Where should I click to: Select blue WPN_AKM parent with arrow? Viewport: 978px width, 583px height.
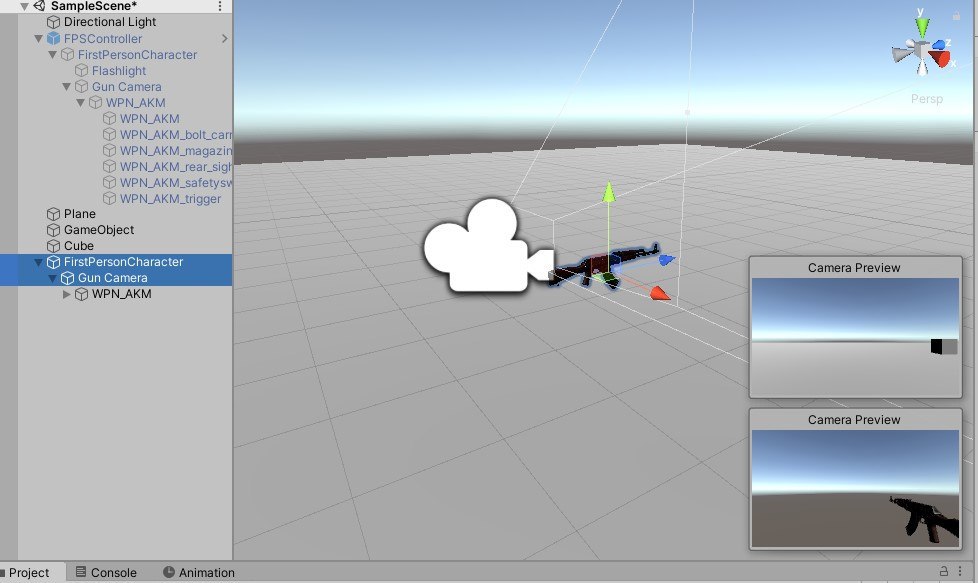(x=135, y=103)
